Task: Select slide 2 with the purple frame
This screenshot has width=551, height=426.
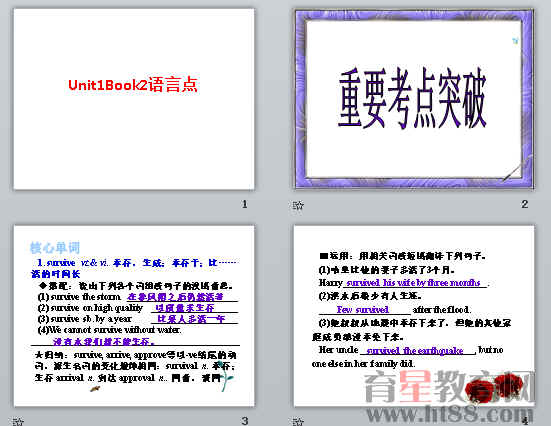Action: [x=414, y=99]
